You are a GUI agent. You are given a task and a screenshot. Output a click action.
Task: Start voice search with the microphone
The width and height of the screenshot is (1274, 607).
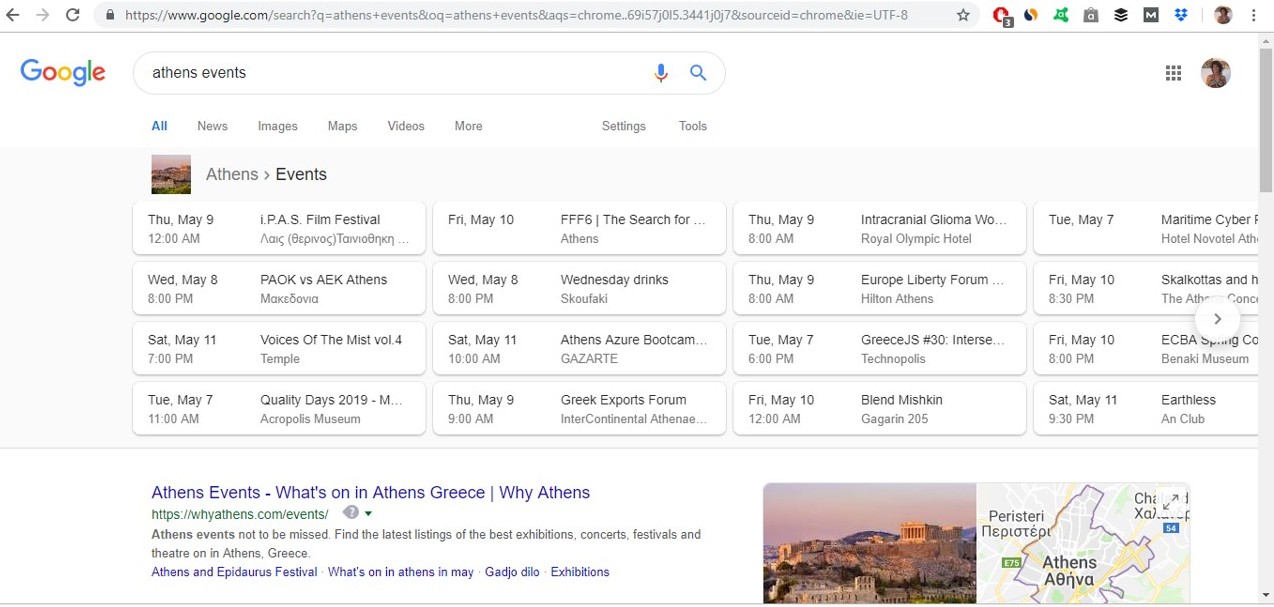pos(660,73)
